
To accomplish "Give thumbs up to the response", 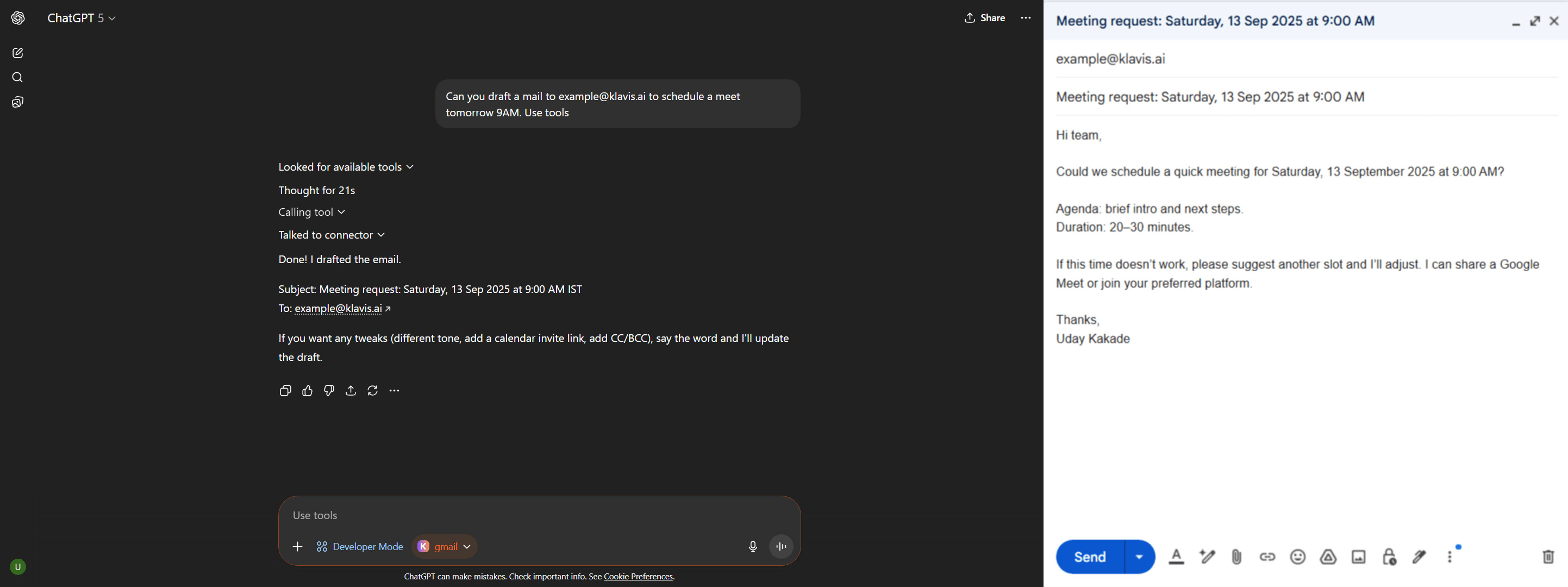I will point(308,390).
